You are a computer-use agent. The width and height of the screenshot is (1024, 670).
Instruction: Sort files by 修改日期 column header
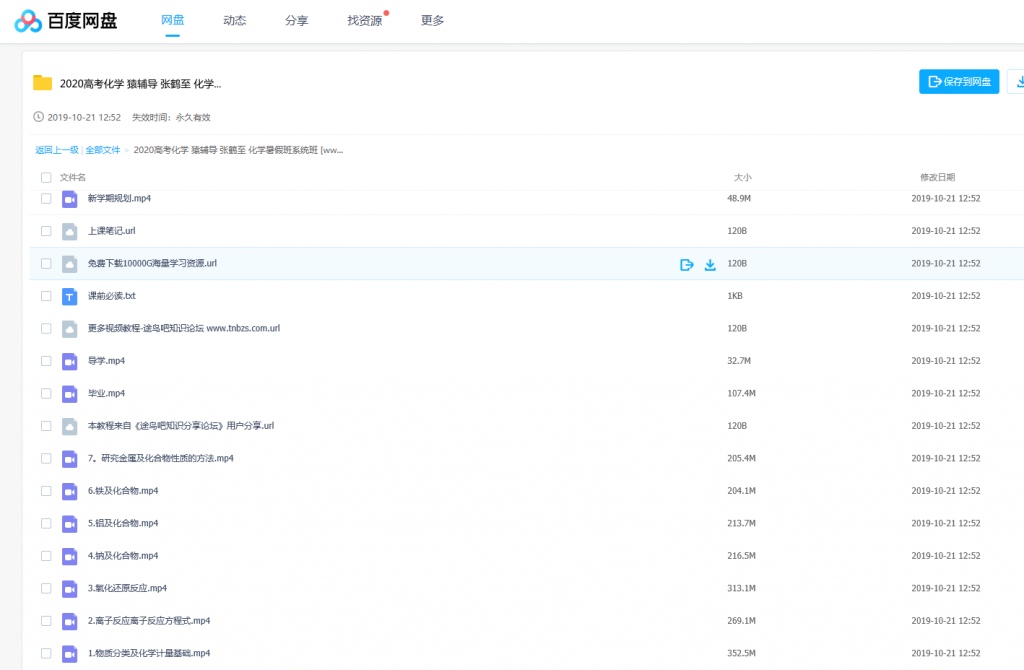point(937,177)
